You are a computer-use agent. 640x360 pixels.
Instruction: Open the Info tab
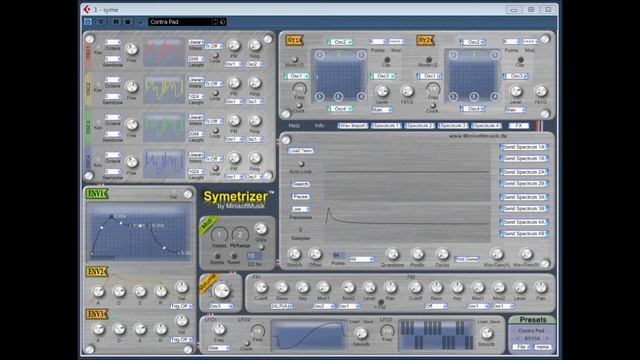pyautogui.click(x=319, y=126)
